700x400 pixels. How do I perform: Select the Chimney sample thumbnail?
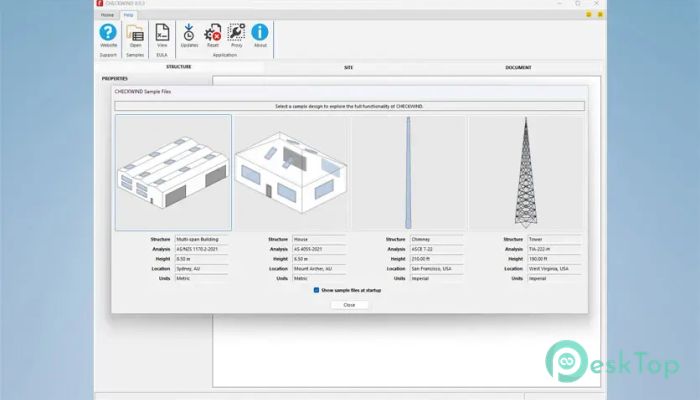(408, 173)
